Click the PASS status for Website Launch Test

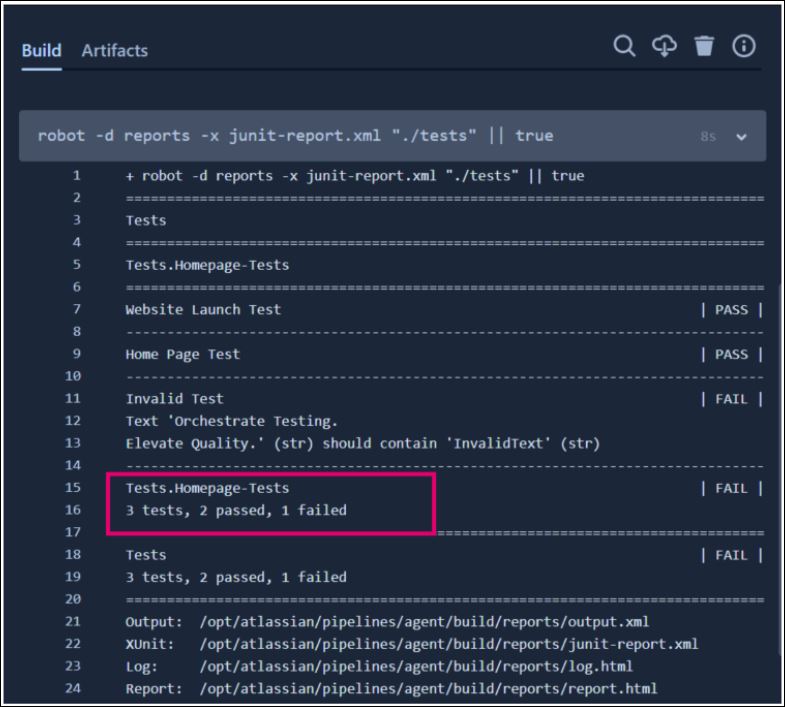pos(731,310)
